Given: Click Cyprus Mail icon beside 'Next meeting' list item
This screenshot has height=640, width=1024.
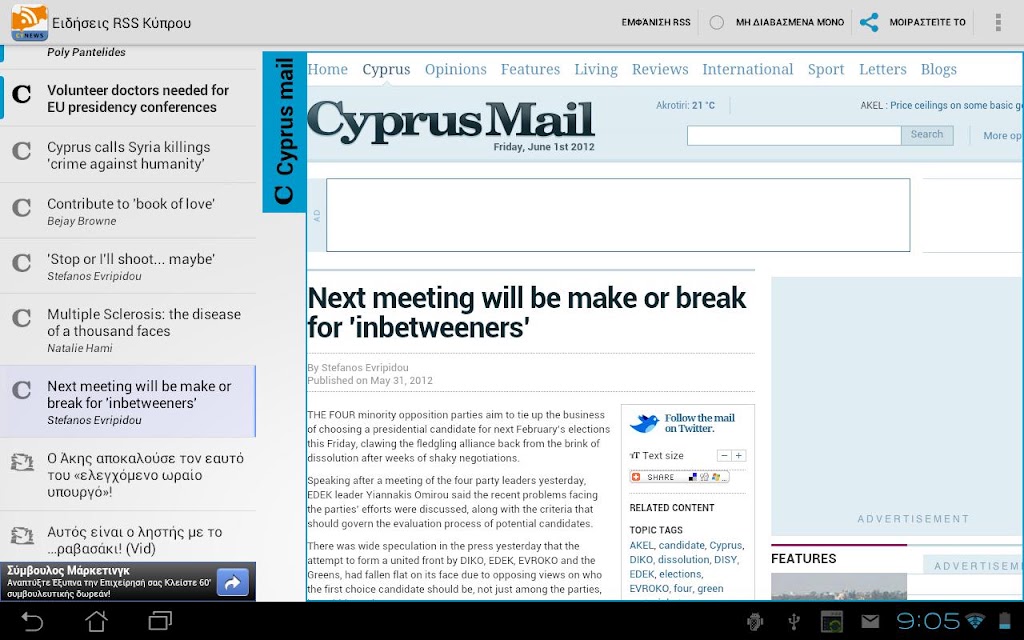Looking at the screenshot, I should 22,390.
